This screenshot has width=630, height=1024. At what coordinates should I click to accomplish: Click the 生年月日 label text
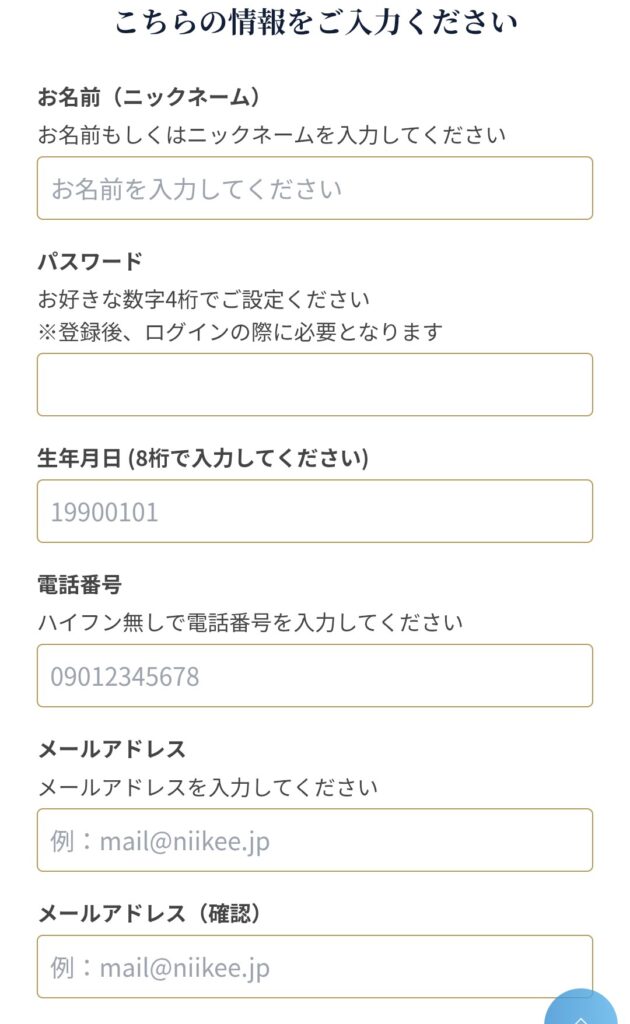(80, 458)
